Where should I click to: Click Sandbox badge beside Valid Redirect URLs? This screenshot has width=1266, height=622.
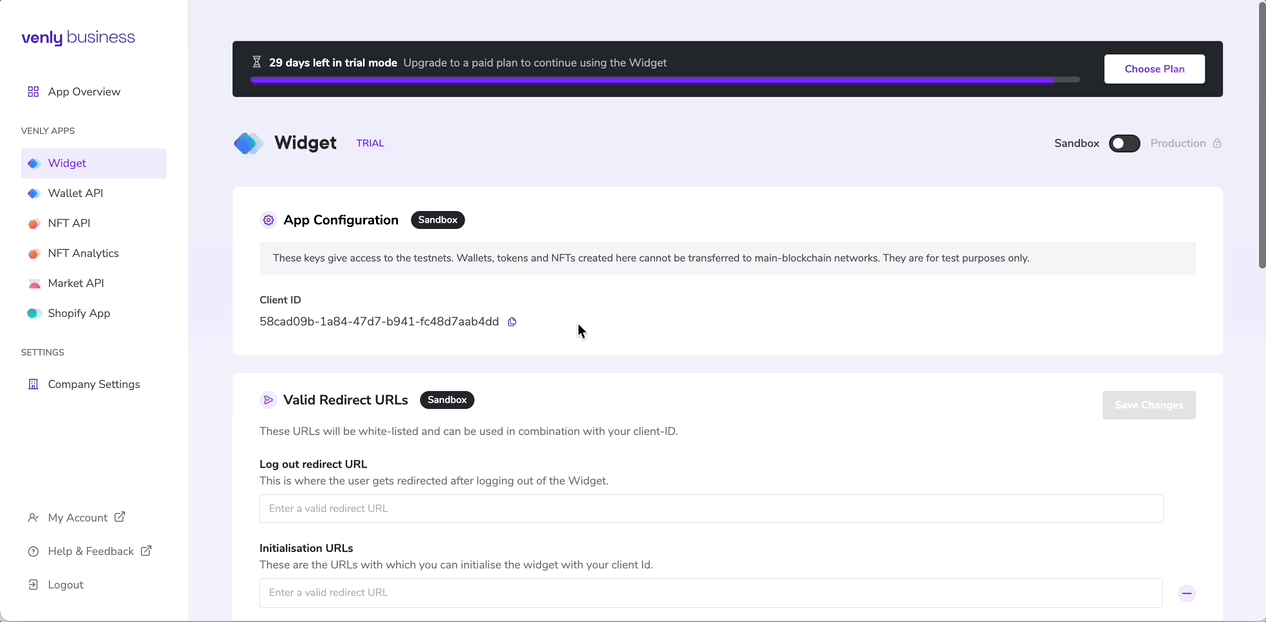pyautogui.click(x=447, y=400)
